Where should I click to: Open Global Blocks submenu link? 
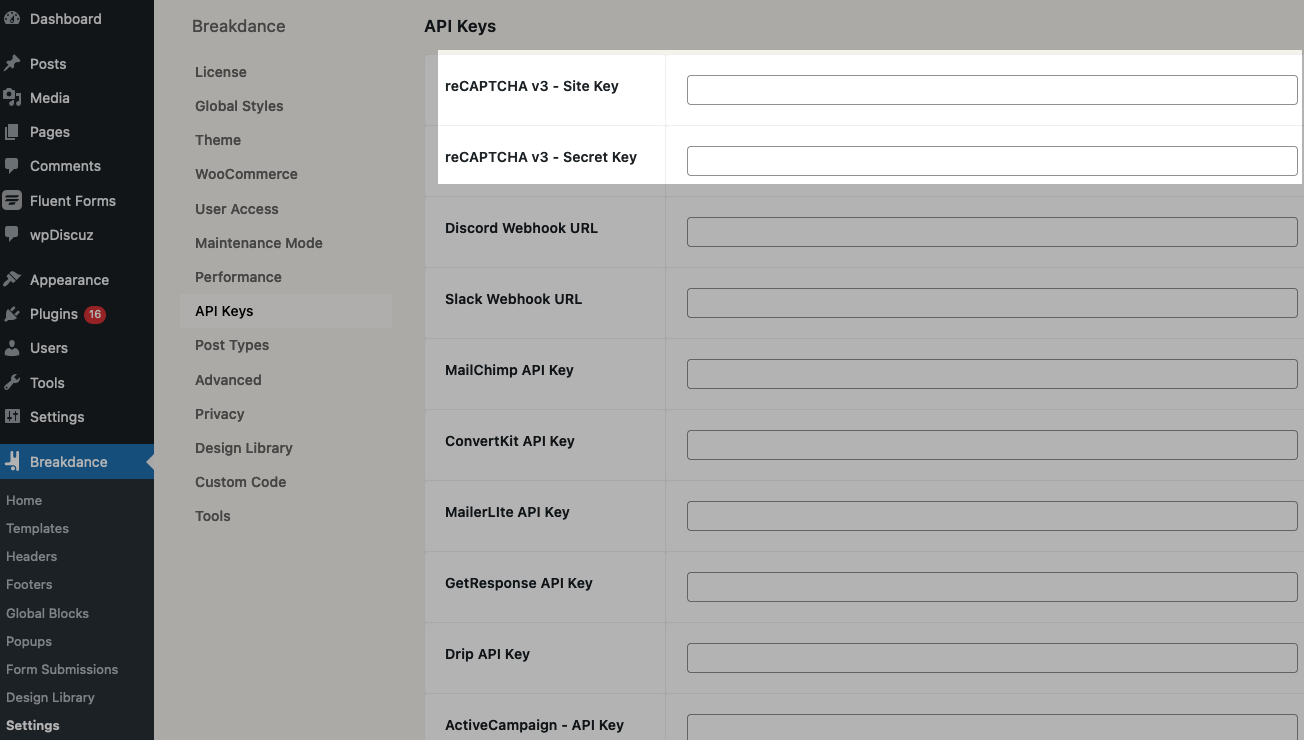pos(47,613)
